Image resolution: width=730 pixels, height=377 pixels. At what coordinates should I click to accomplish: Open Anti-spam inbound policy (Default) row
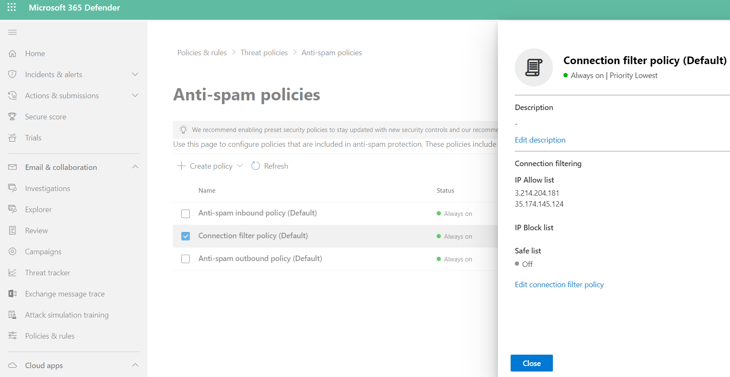coord(257,213)
